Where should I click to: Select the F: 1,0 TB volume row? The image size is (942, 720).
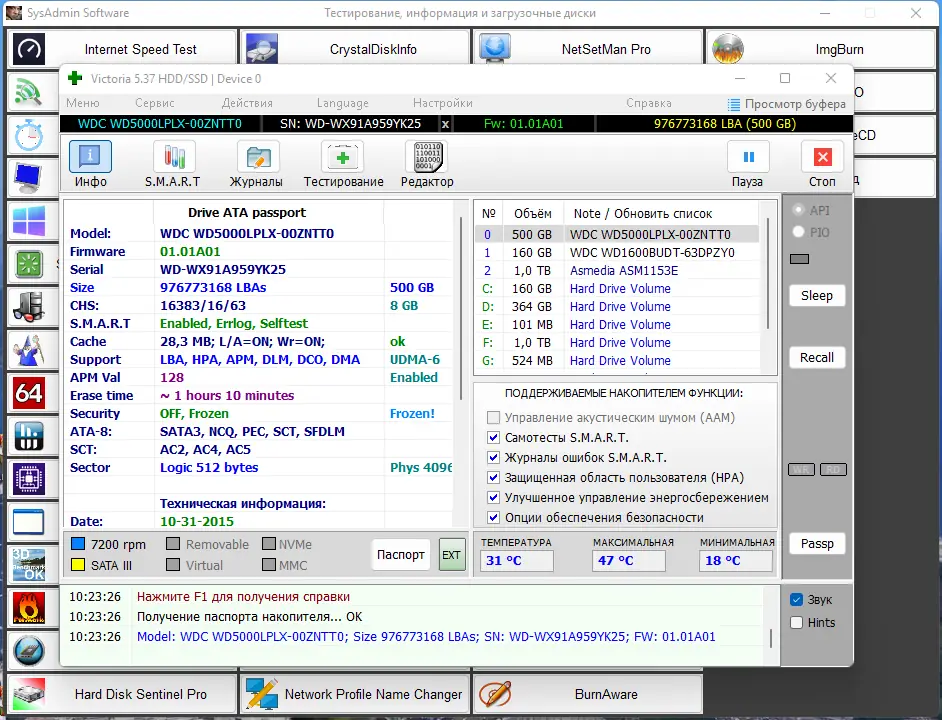616,343
